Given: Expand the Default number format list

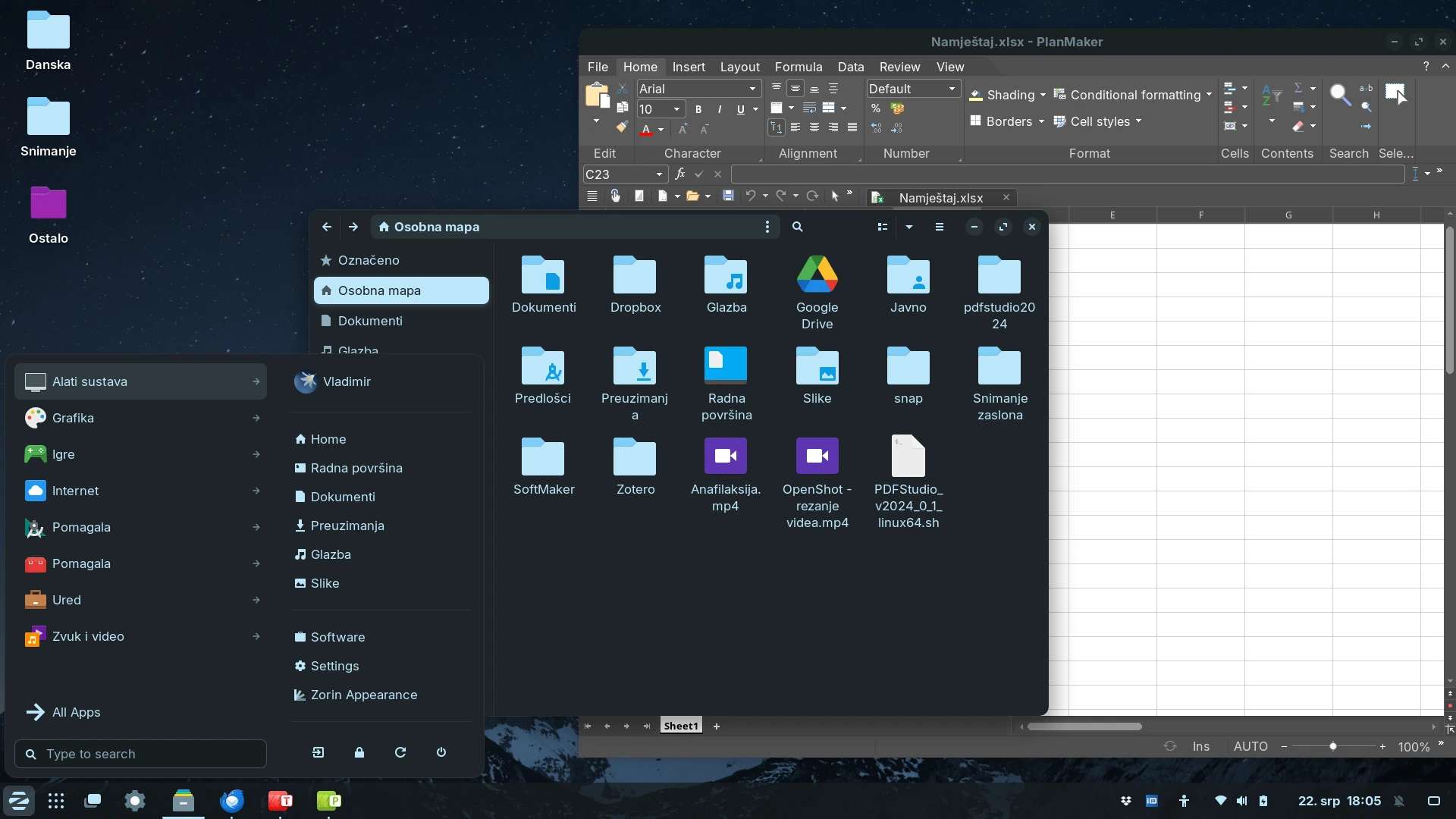Looking at the screenshot, I should (x=952, y=89).
